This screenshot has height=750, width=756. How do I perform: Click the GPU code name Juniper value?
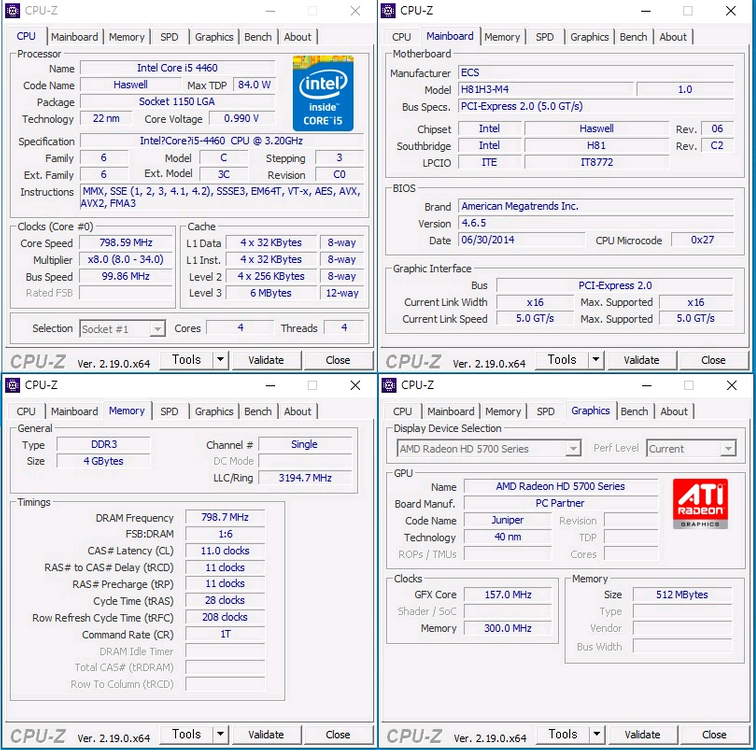point(508,520)
